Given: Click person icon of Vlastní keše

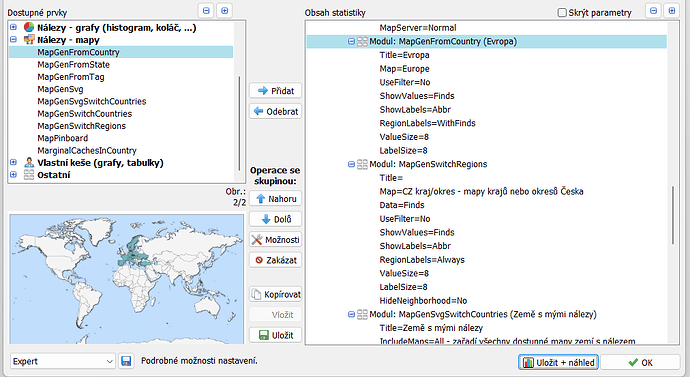Looking at the screenshot, I should tap(29, 162).
